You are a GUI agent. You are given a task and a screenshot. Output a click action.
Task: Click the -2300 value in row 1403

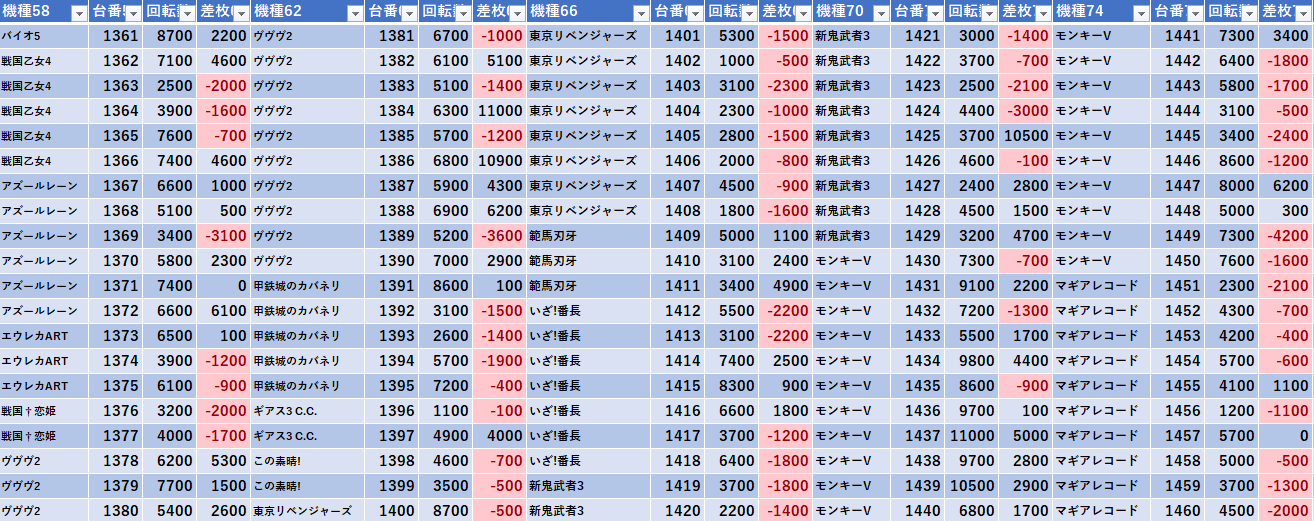point(786,86)
